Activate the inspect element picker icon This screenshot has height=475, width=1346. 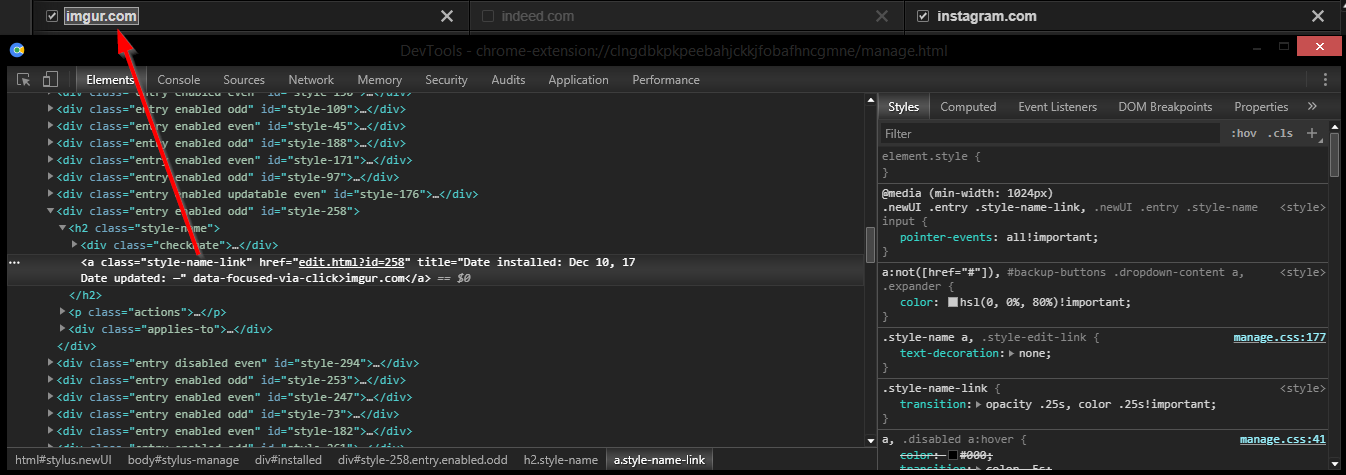tap(23, 80)
